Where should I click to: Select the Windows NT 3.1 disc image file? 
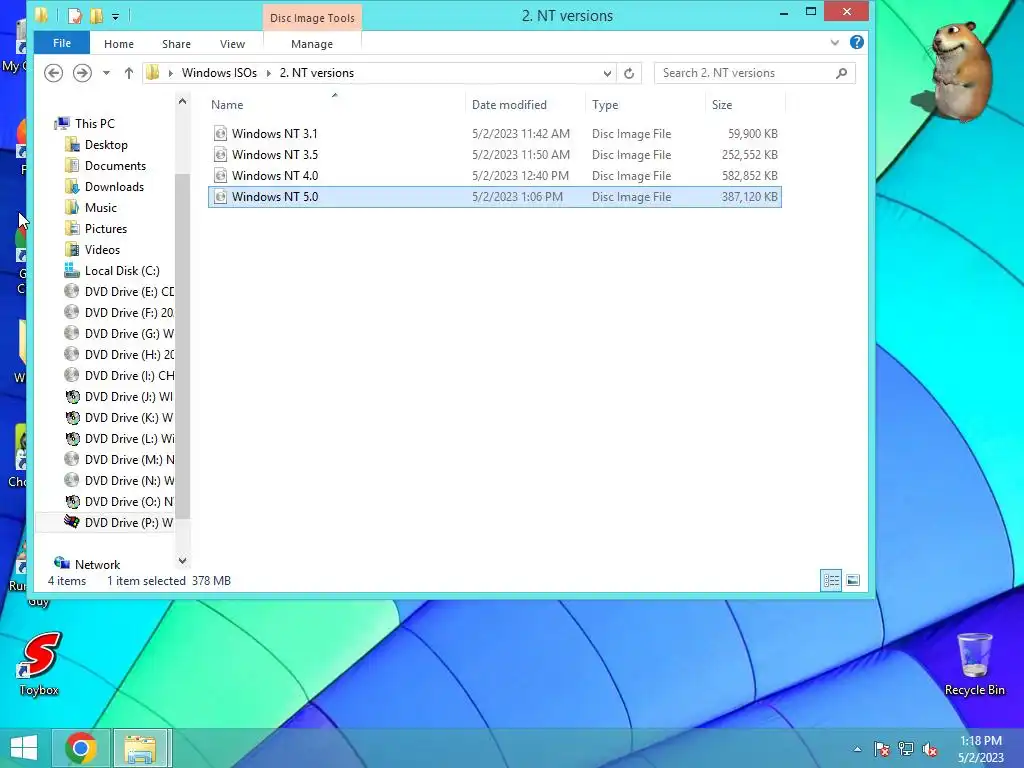tap(495, 134)
